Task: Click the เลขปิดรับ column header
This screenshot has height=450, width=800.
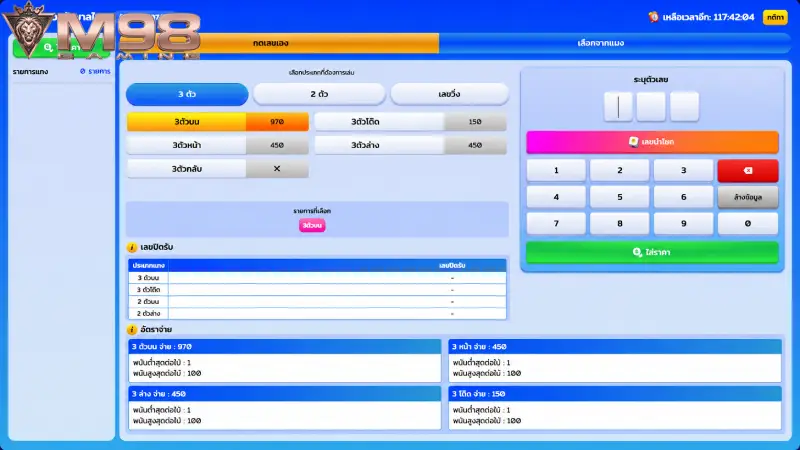Action: click(452, 266)
